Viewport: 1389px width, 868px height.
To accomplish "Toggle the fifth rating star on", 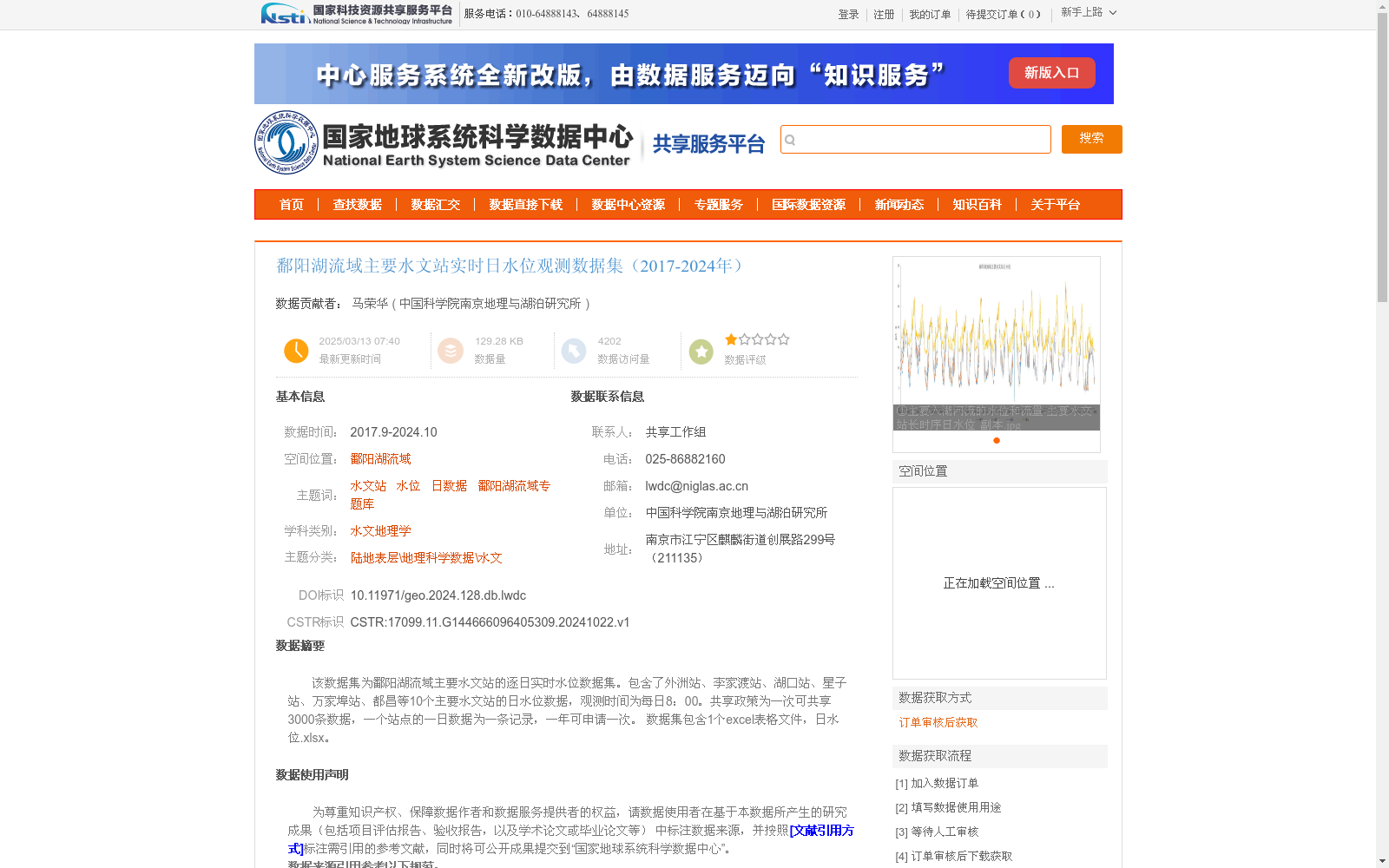I will (784, 339).
